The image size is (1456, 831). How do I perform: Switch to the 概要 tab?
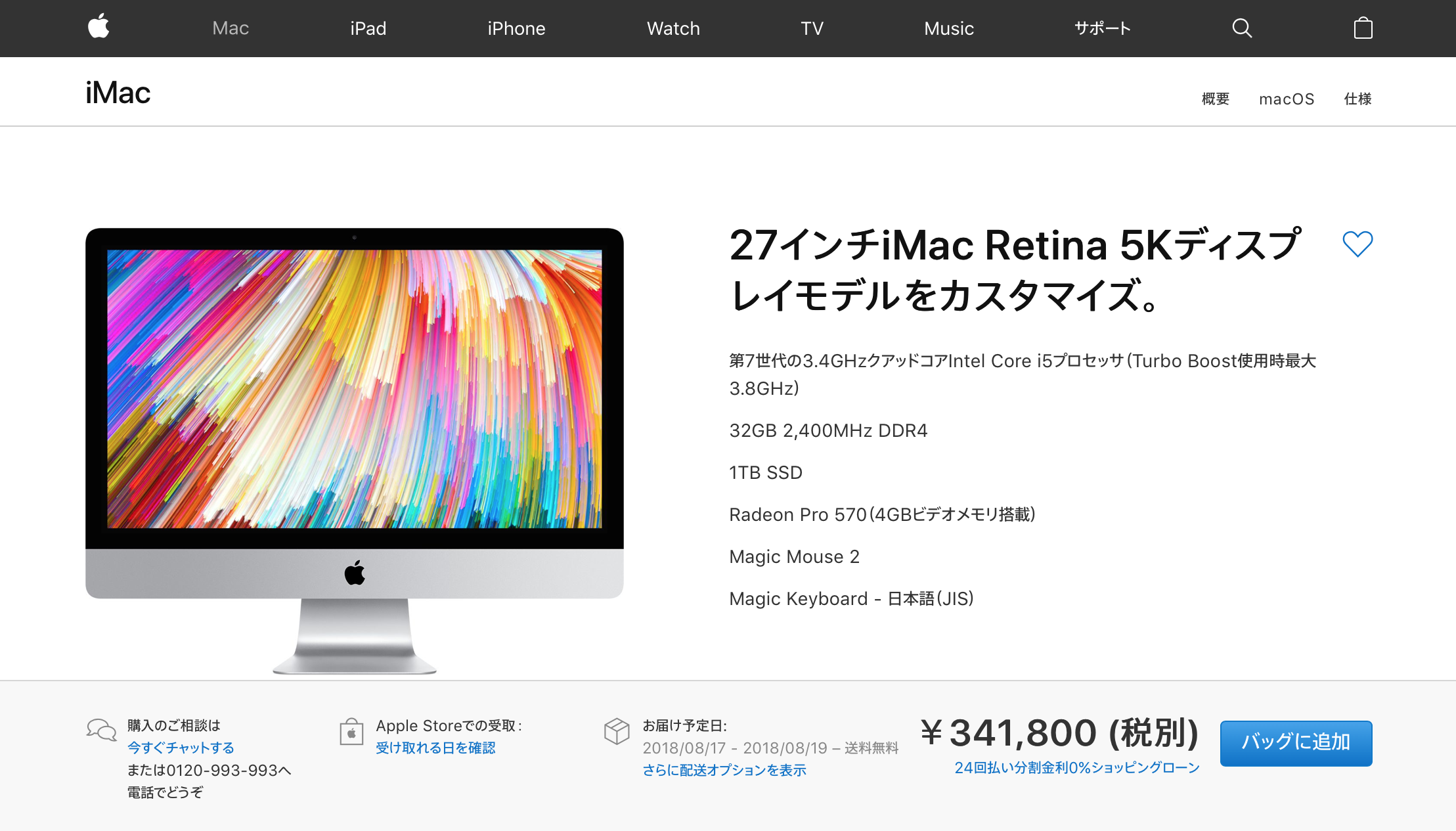(x=1215, y=99)
